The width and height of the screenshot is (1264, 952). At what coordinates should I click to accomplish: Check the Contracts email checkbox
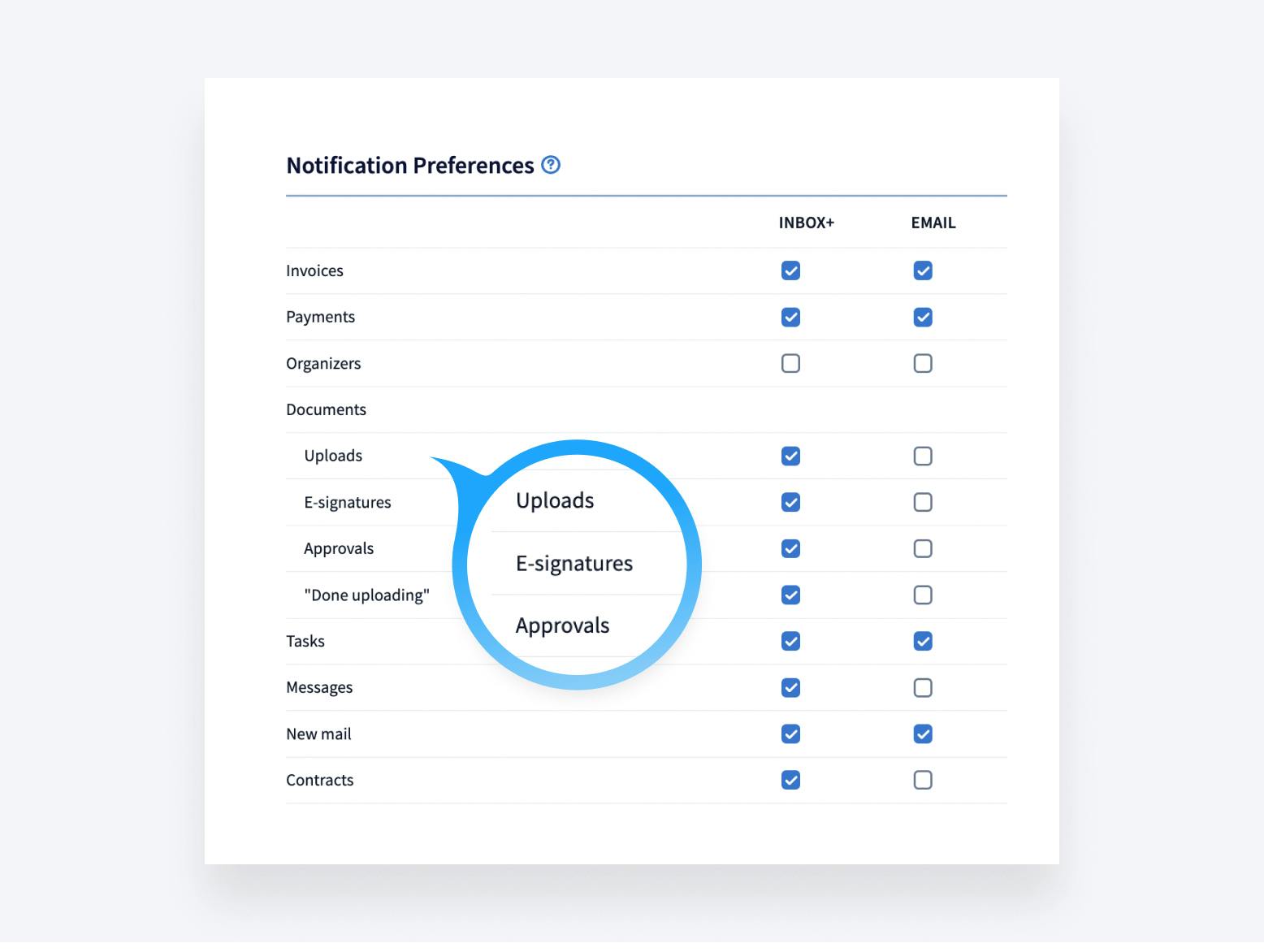point(923,780)
